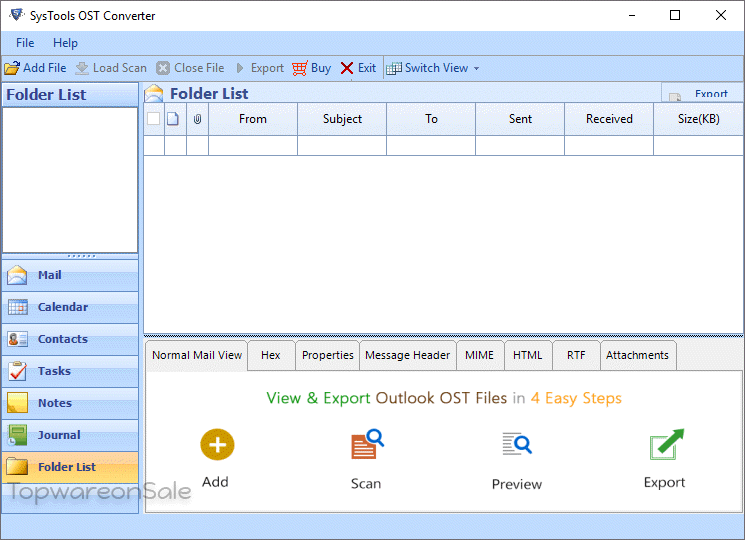The height and width of the screenshot is (540, 745).
Task: Click the Export arrow icon in toolbar
Action: (240, 68)
